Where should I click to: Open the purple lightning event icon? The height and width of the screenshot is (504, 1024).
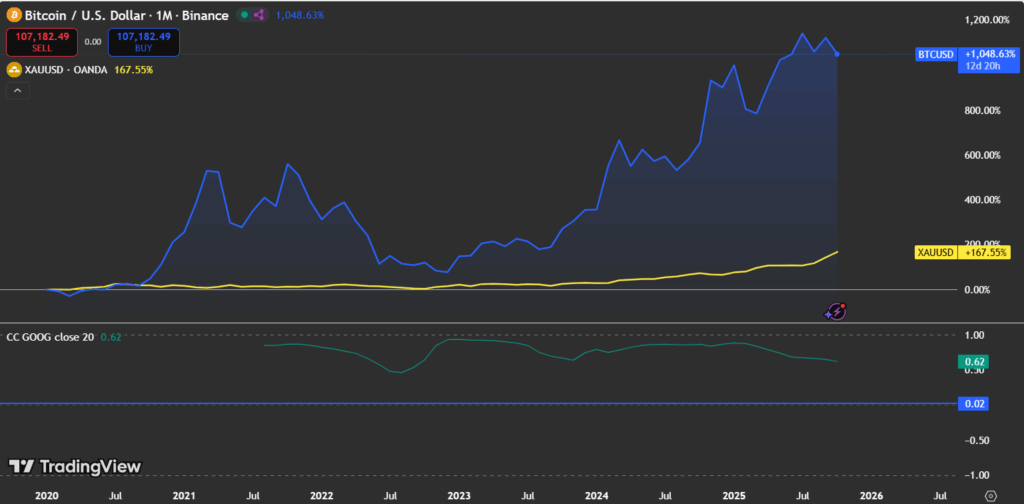pos(835,311)
